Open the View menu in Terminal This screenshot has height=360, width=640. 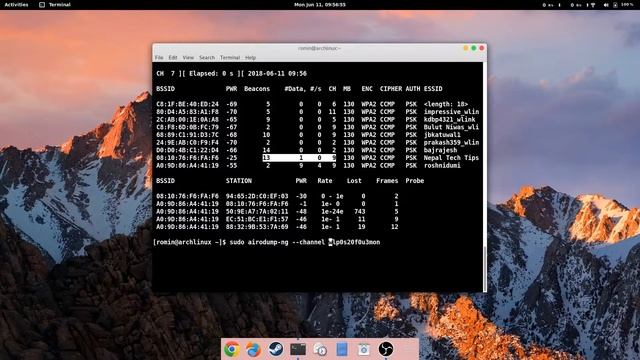point(188,58)
